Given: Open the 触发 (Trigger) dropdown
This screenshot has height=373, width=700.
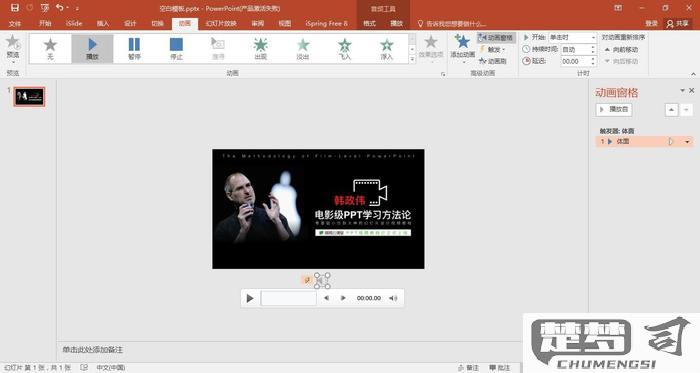Looking at the screenshot, I should click(x=493, y=50).
